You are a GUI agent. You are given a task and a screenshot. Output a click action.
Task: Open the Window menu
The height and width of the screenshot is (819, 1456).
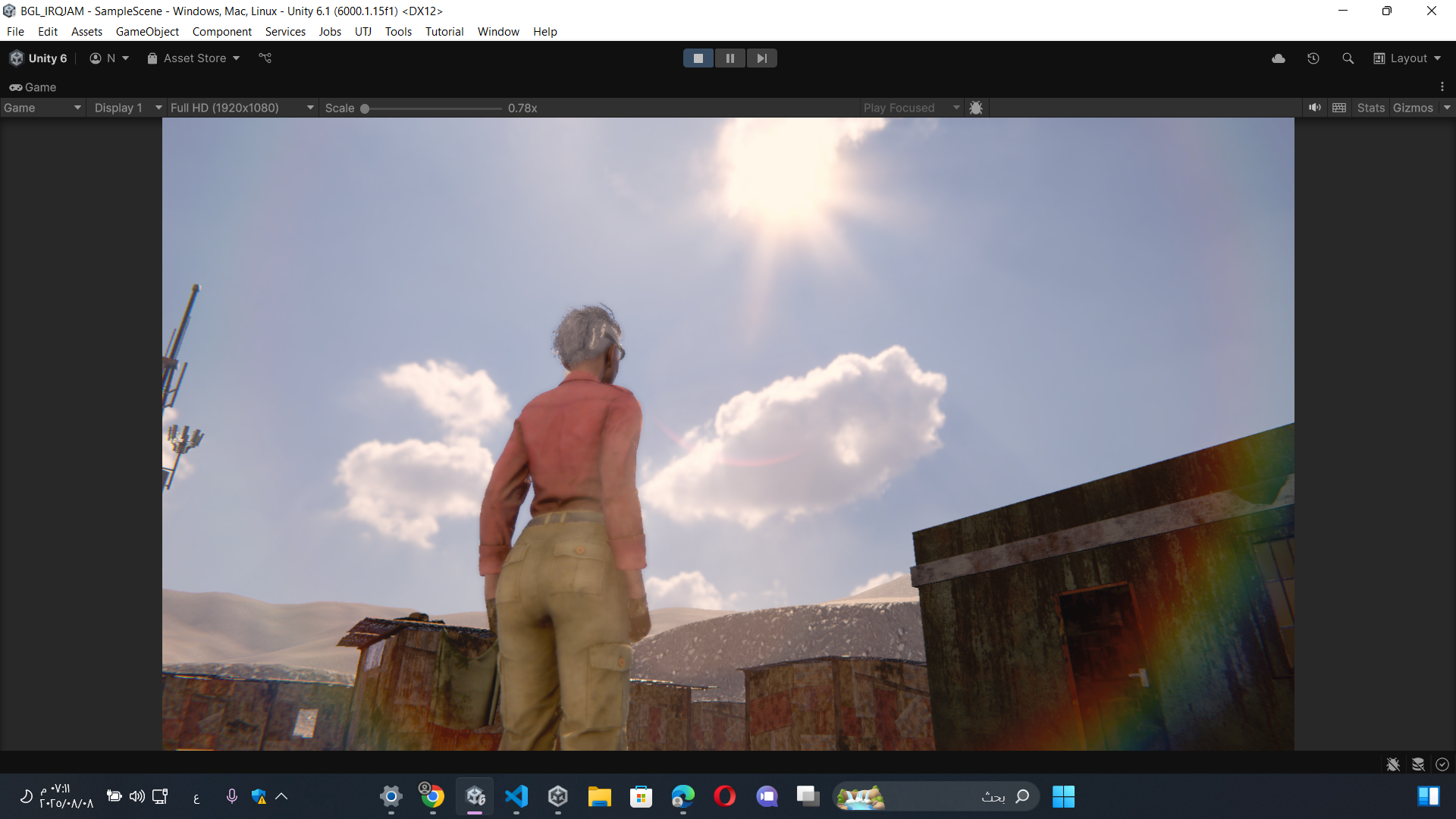497,31
